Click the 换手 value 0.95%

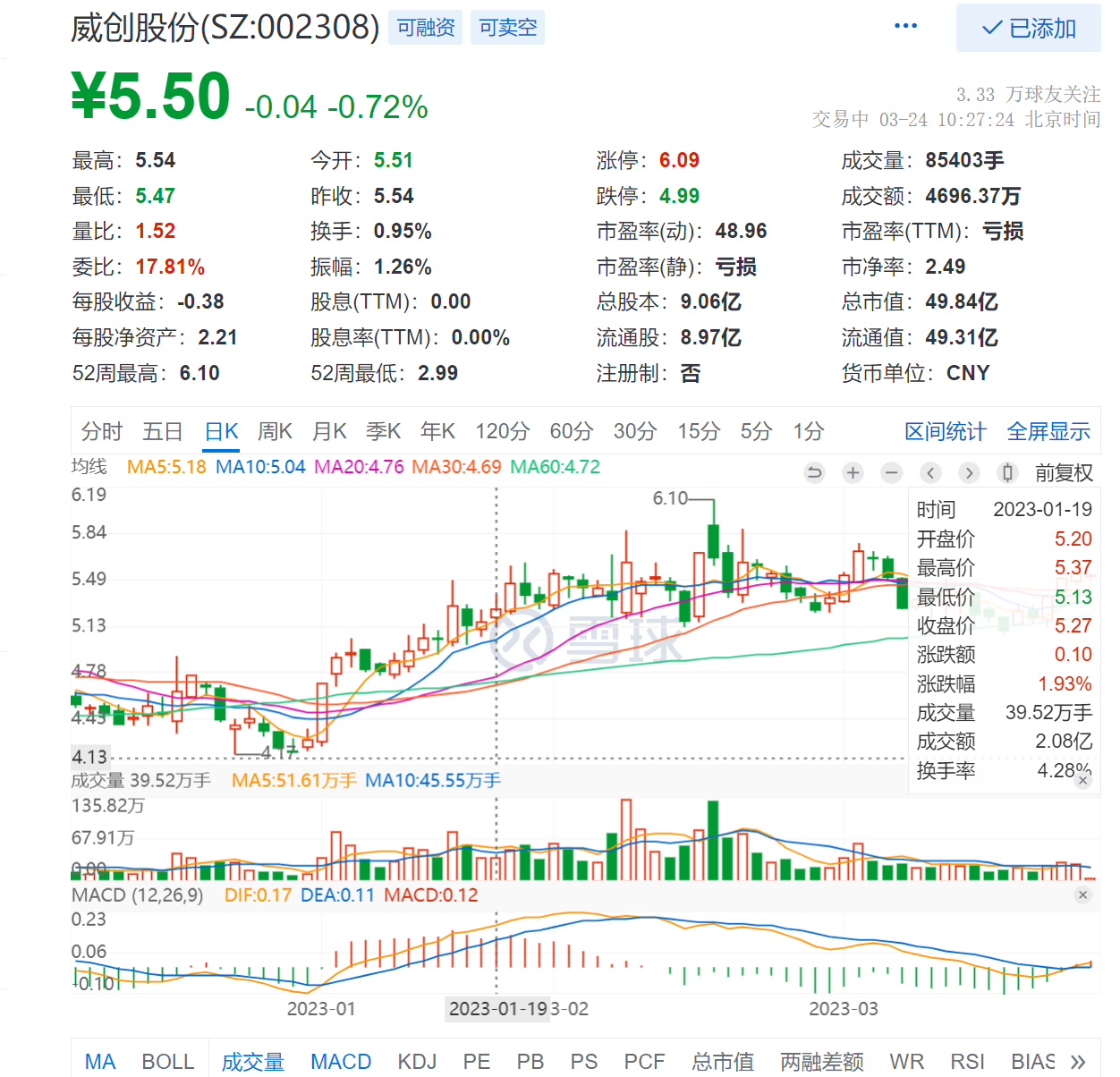403,231
